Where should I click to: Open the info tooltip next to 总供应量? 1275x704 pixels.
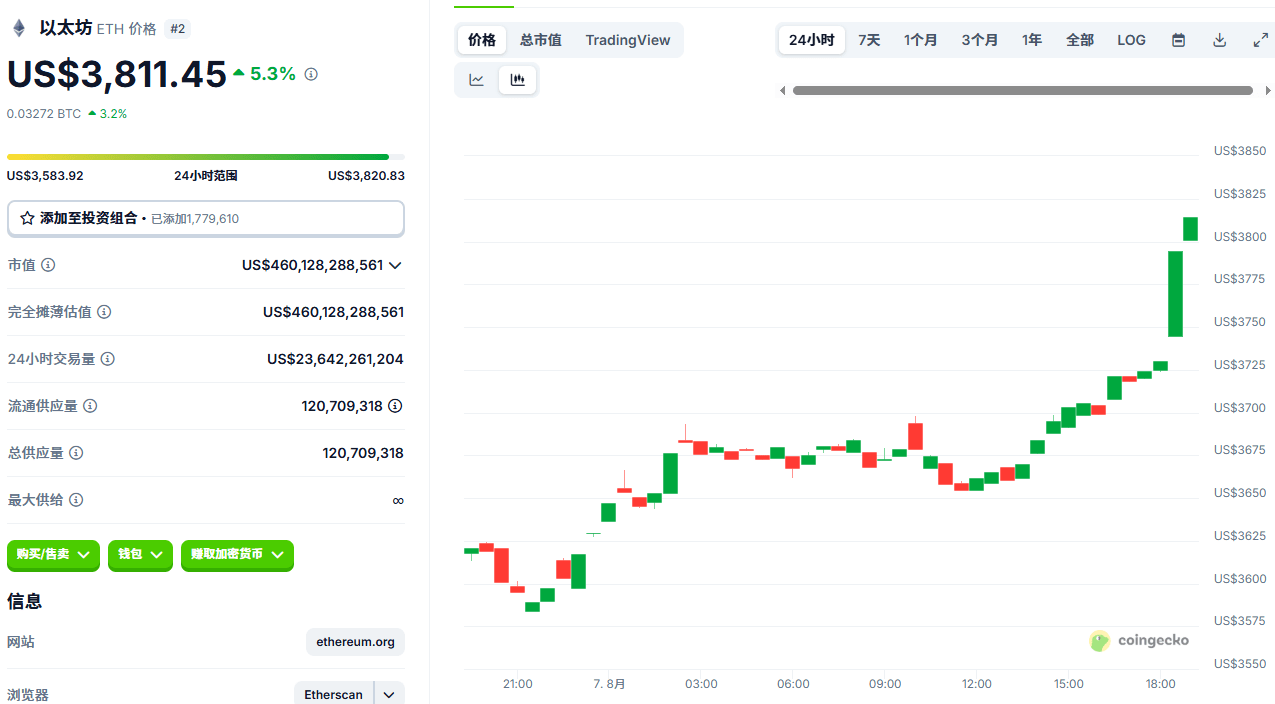[76, 453]
